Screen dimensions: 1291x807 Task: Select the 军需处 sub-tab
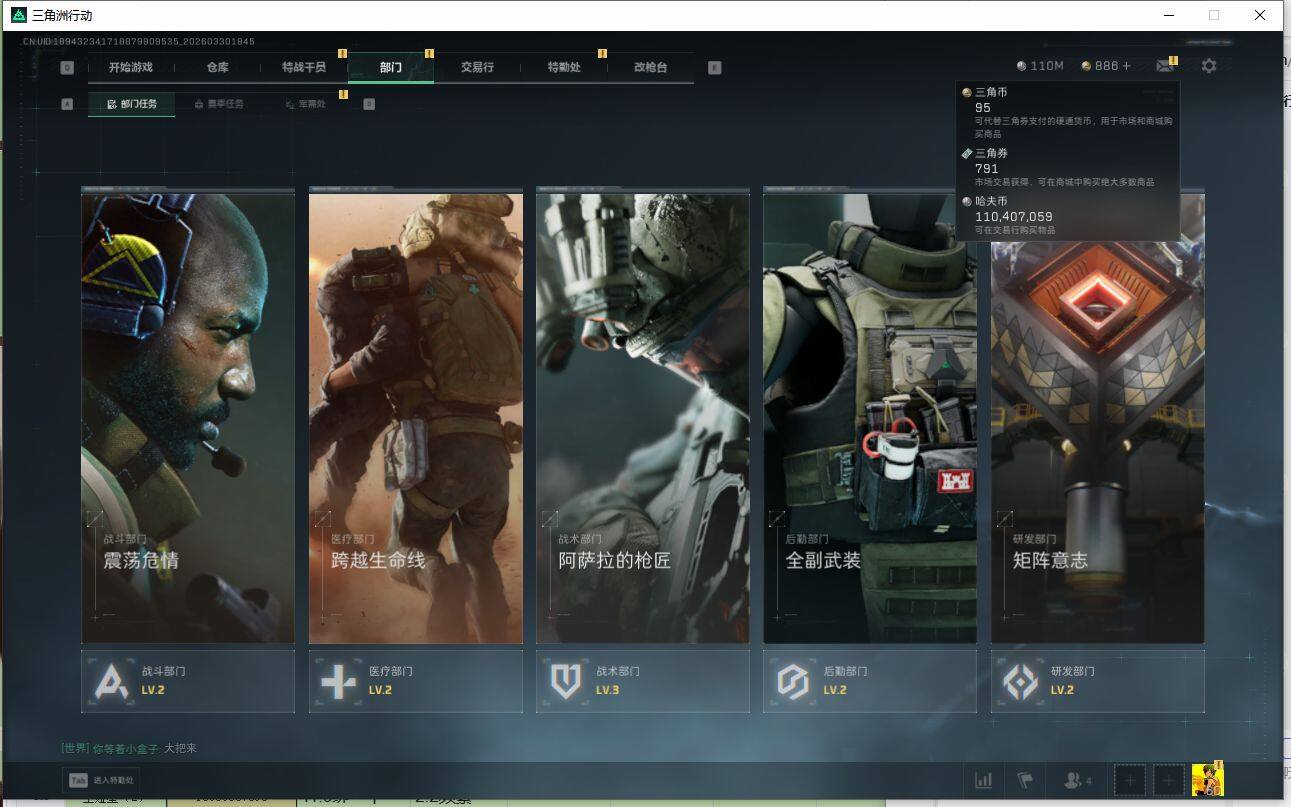305,104
